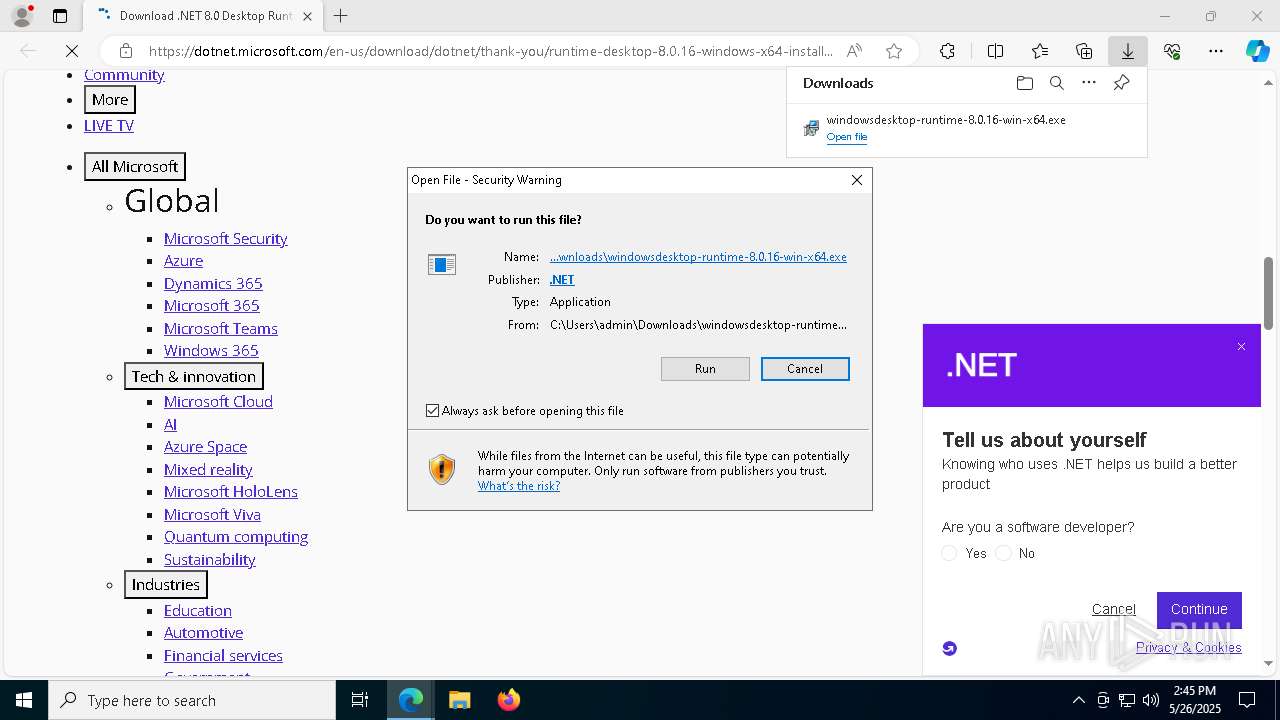Open Collections icon in toolbar
Screen dimensions: 1280x720
click(1084, 51)
